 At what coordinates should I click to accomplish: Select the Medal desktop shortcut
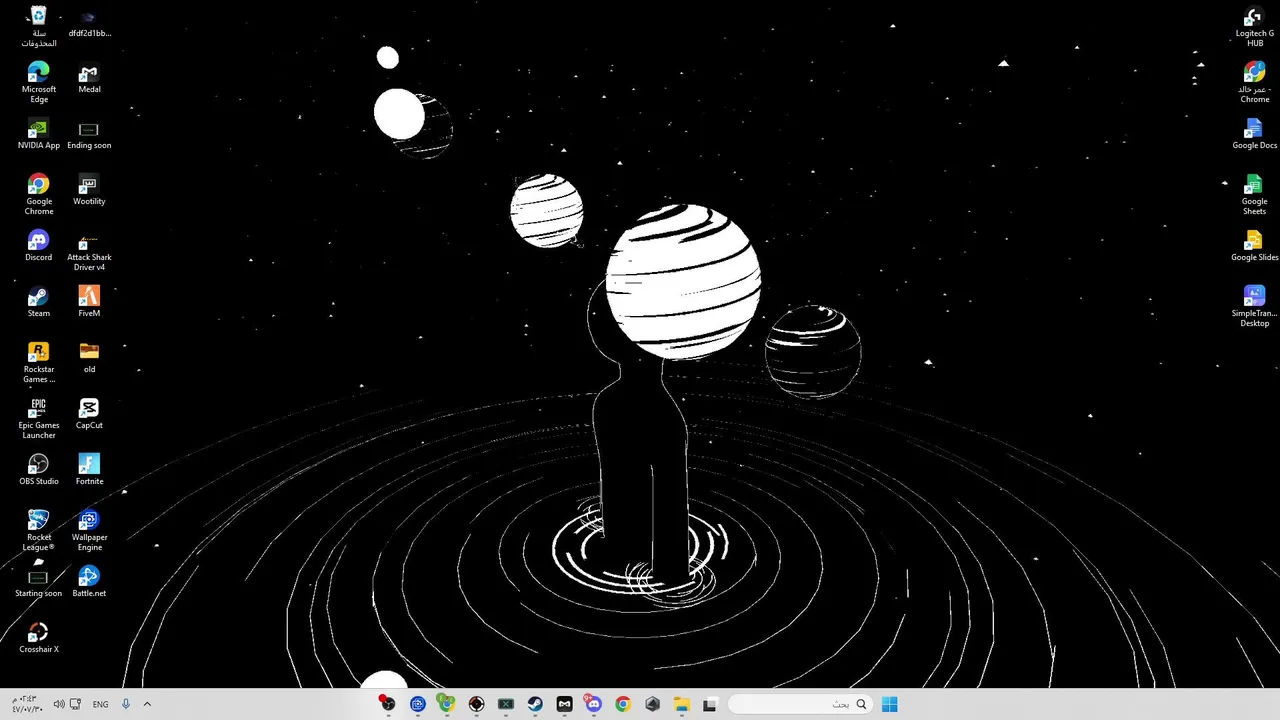click(x=89, y=79)
